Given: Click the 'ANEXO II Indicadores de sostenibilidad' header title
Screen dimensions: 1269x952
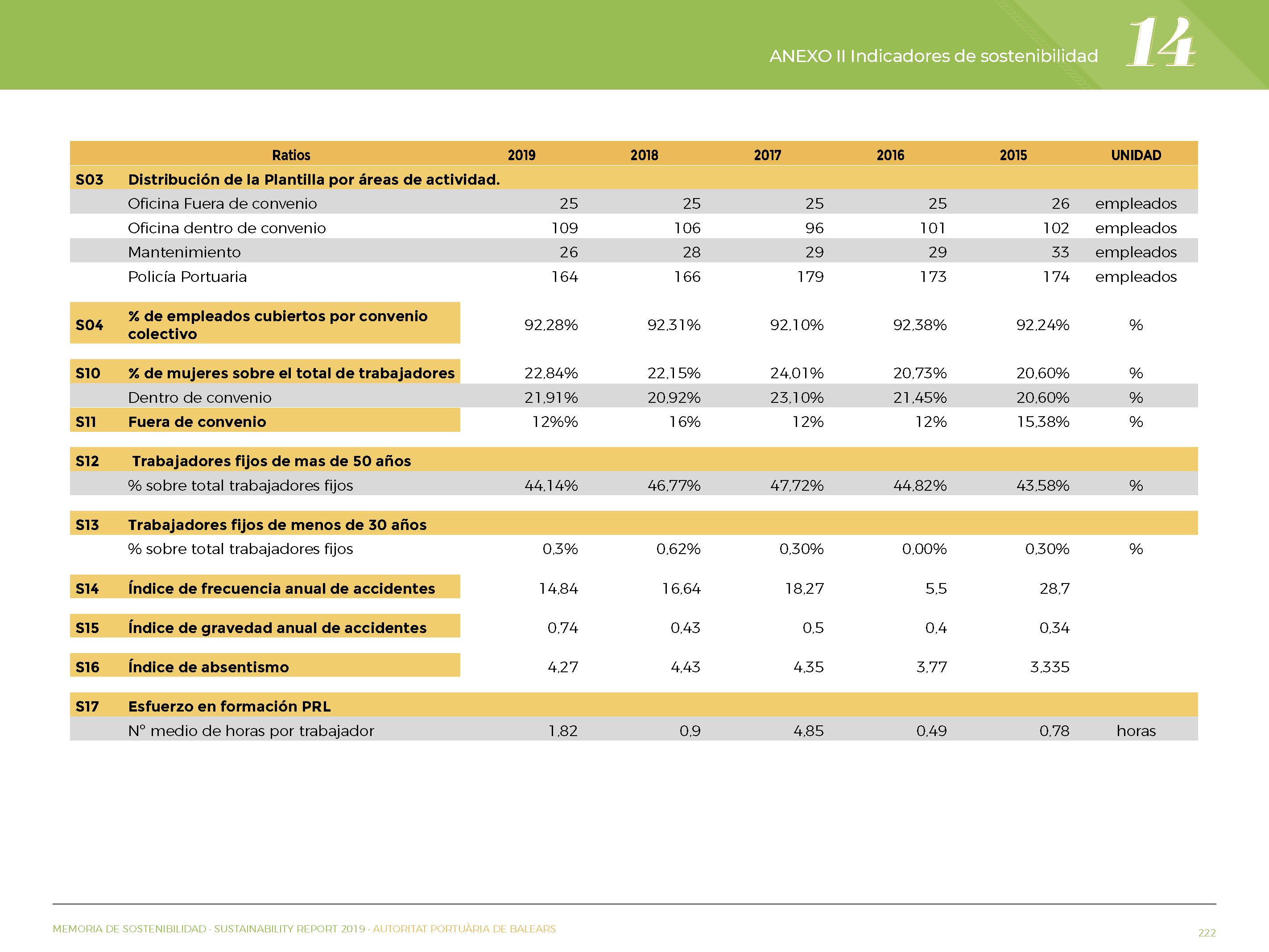Looking at the screenshot, I should point(934,56).
